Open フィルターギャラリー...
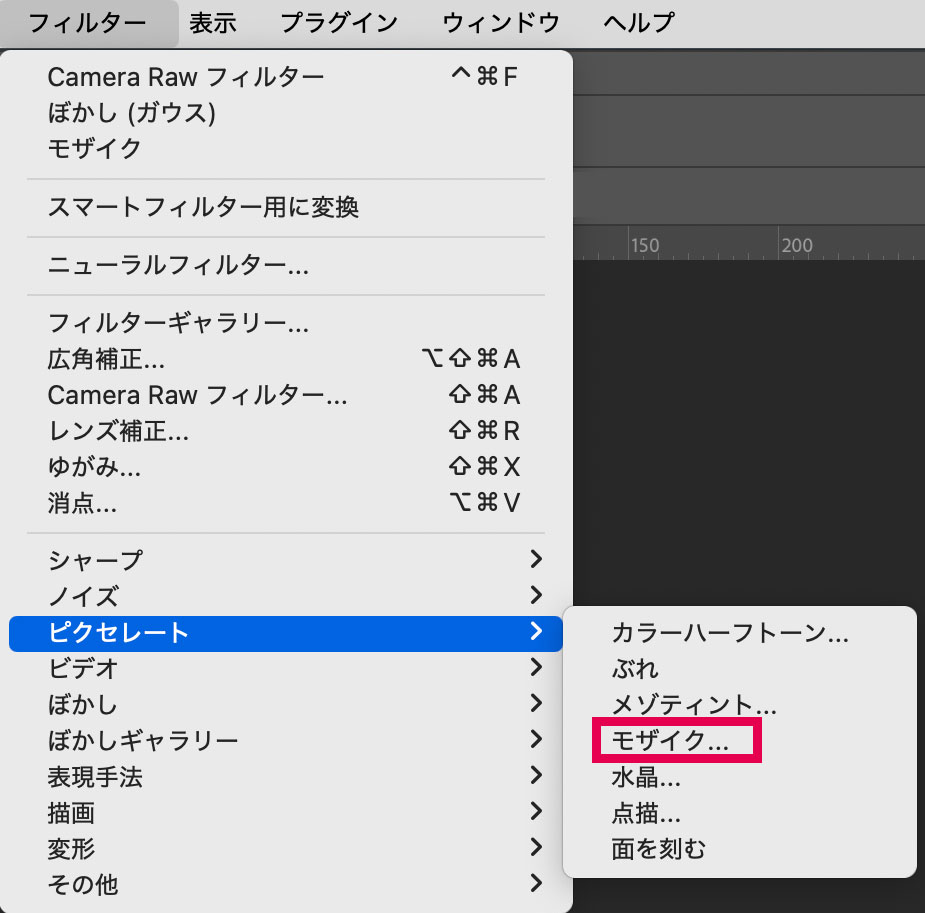Image resolution: width=925 pixels, height=913 pixels. 286,323
